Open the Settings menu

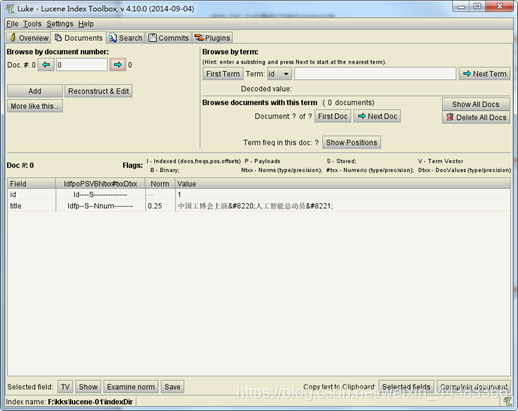[60, 24]
